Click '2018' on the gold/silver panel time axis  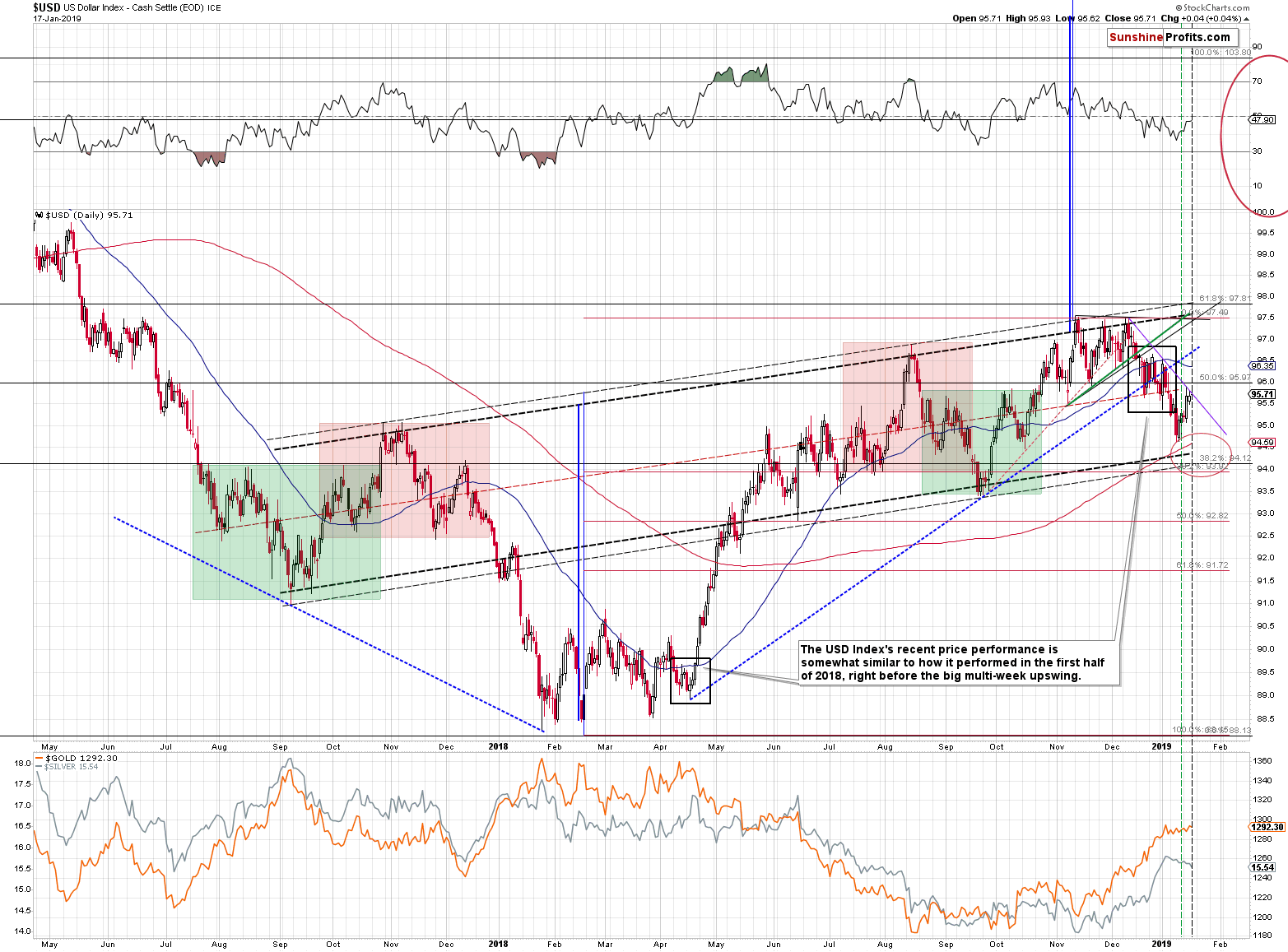click(498, 944)
